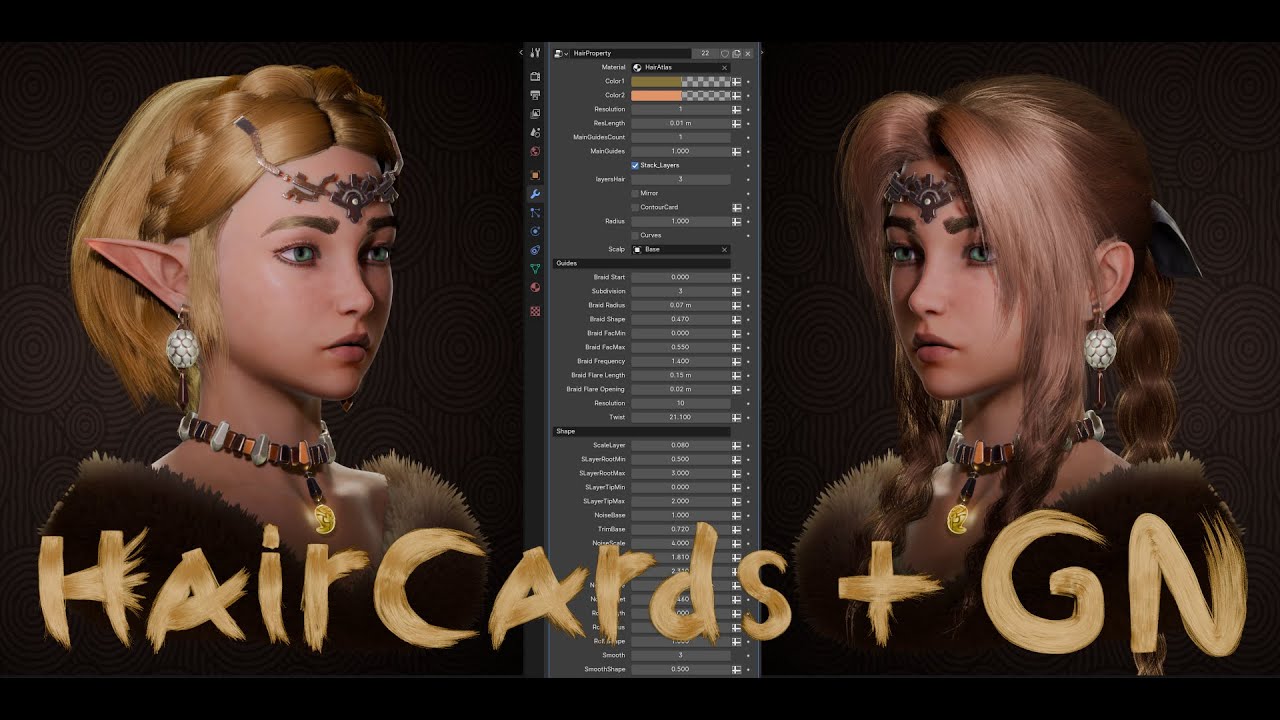Image resolution: width=1280 pixels, height=720 pixels.
Task: Click the ResLength attribute toggle icon
Action: (x=736, y=123)
